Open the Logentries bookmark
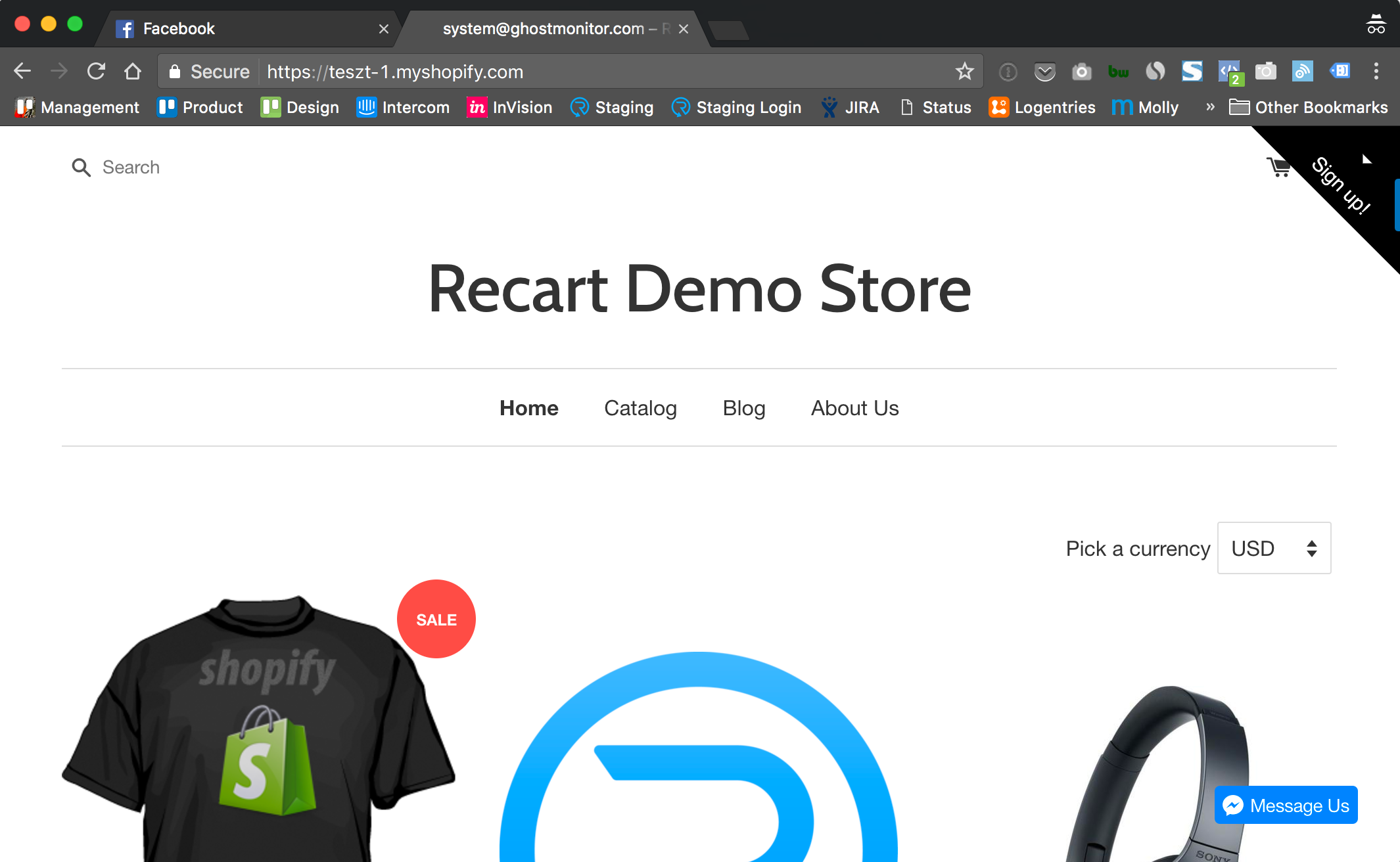 [x=1042, y=107]
